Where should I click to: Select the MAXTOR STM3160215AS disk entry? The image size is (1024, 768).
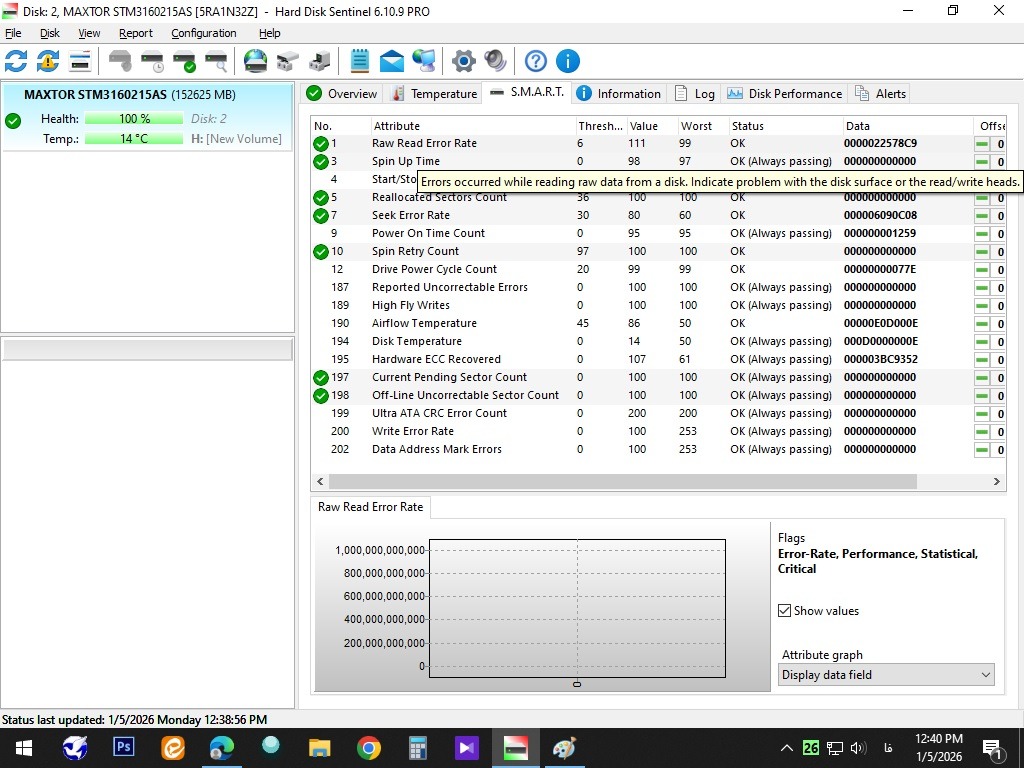pyautogui.click(x=130, y=95)
